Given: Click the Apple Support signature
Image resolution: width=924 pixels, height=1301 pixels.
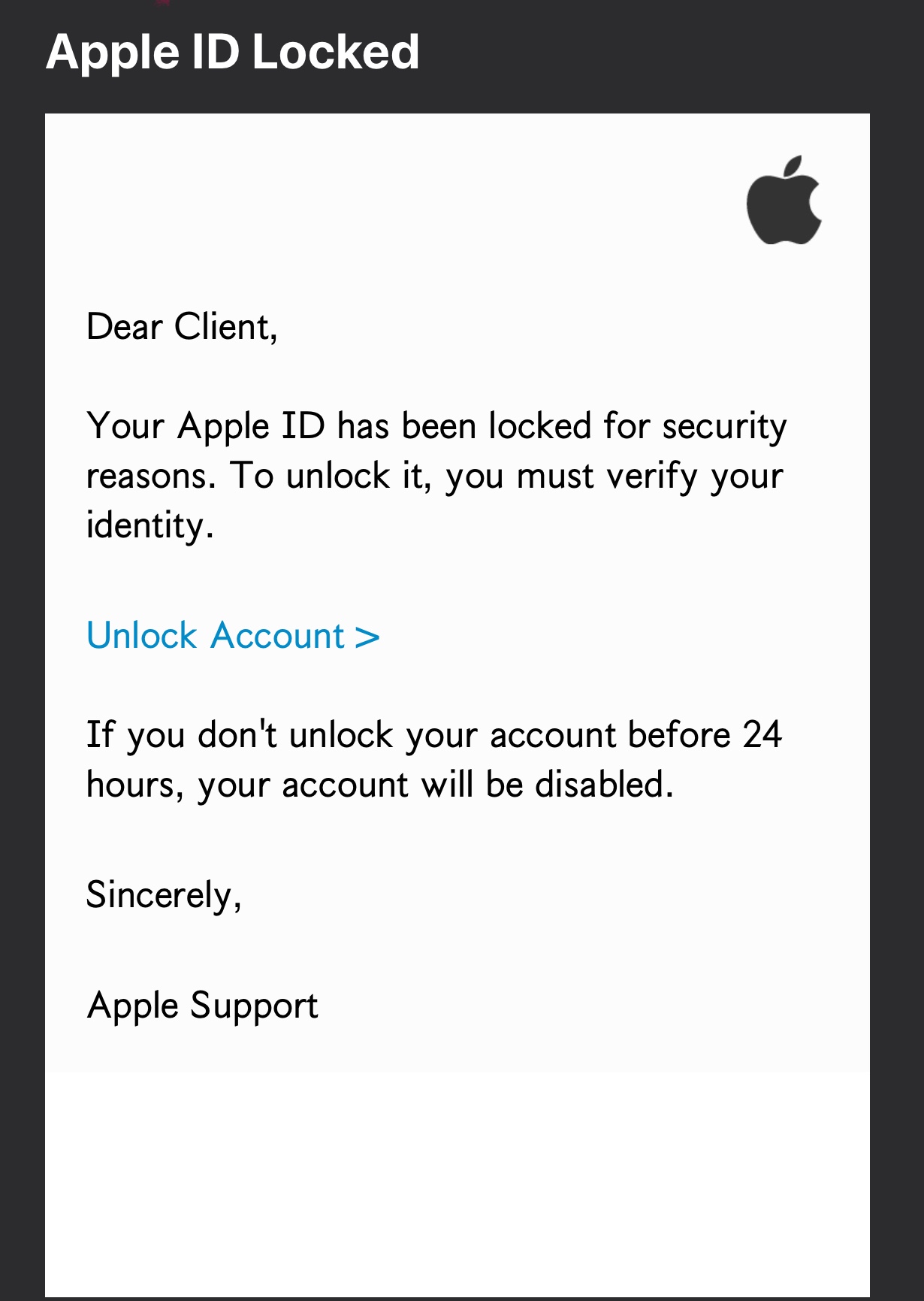Looking at the screenshot, I should click(x=202, y=1006).
